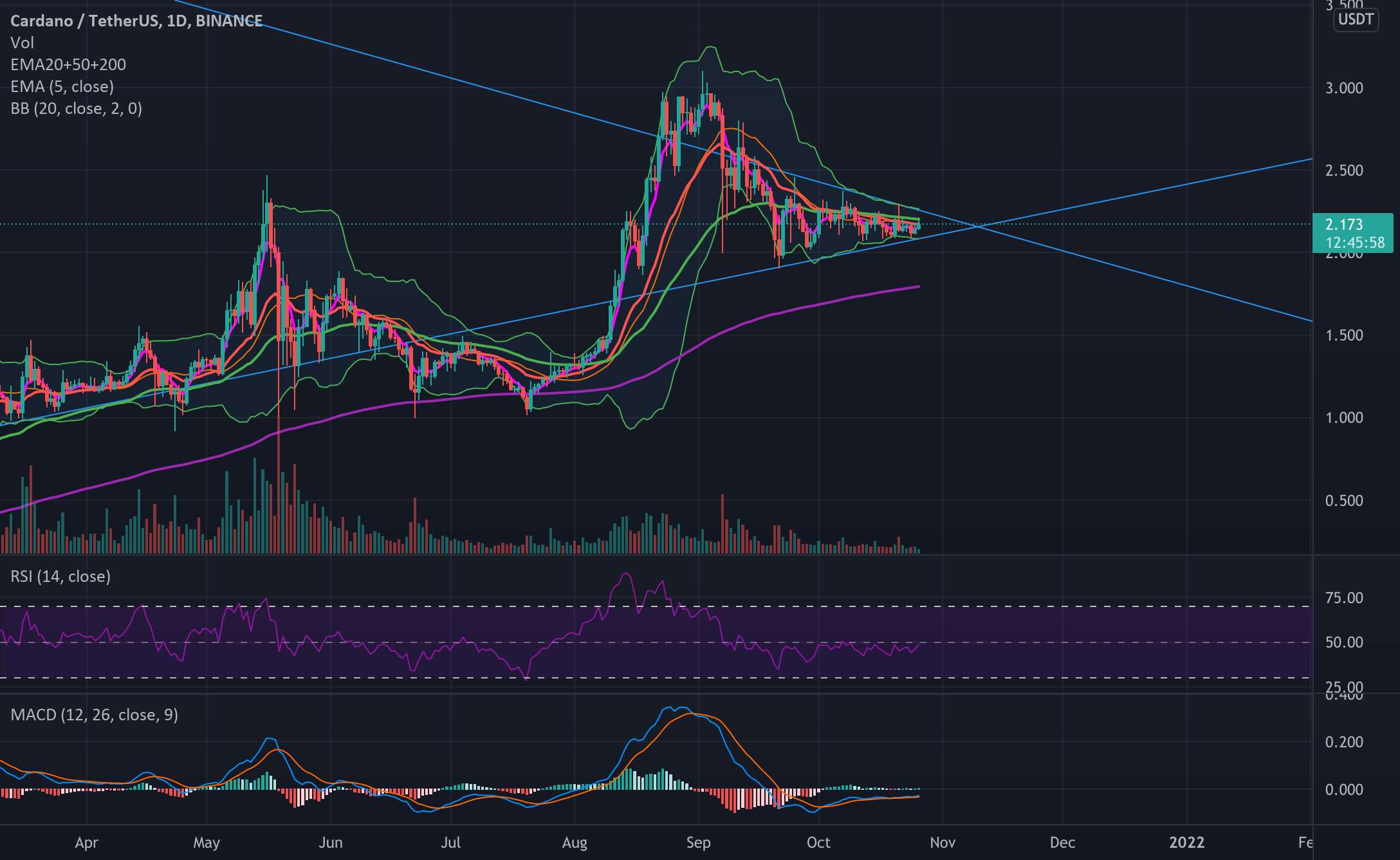
Task: Click the Jun label on time axis
Action: click(x=331, y=843)
